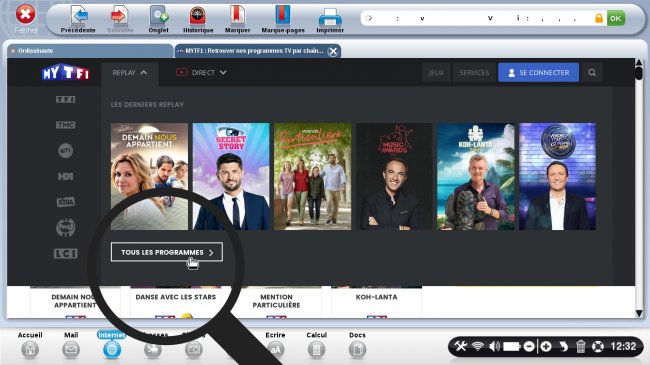This screenshot has height=365, width=650.
Task: Click the volume speaker tray icon
Action: [x=494, y=346]
